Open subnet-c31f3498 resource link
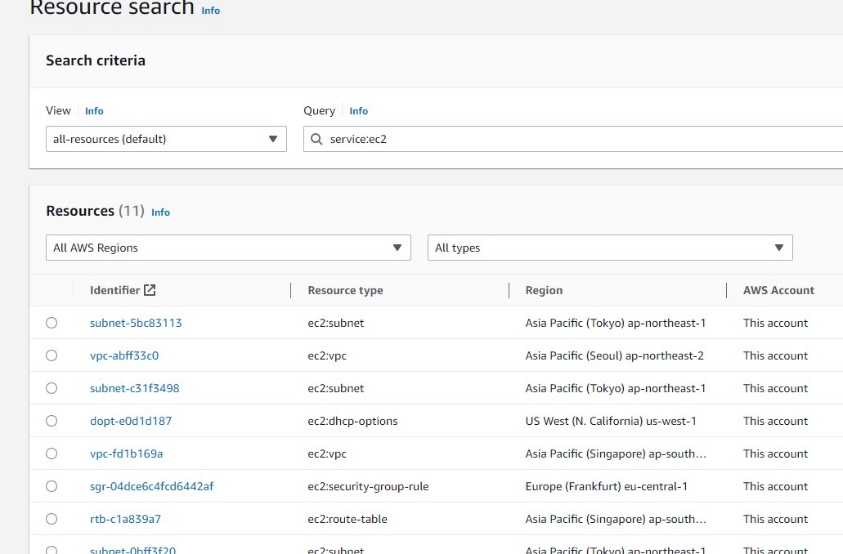The width and height of the screenshot is (843, 554). 134,388
